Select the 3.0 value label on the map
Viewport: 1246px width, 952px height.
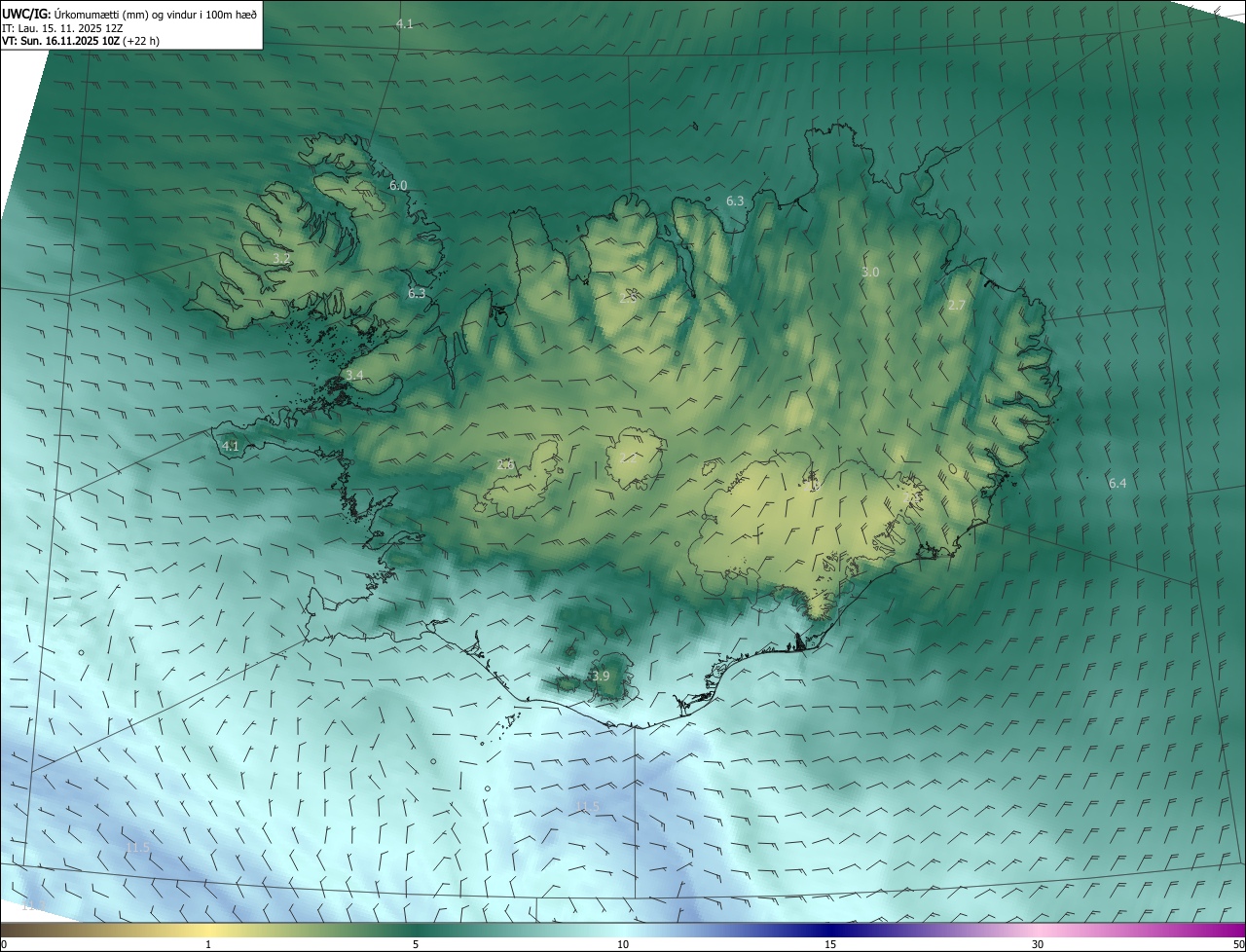pos(870,273)
